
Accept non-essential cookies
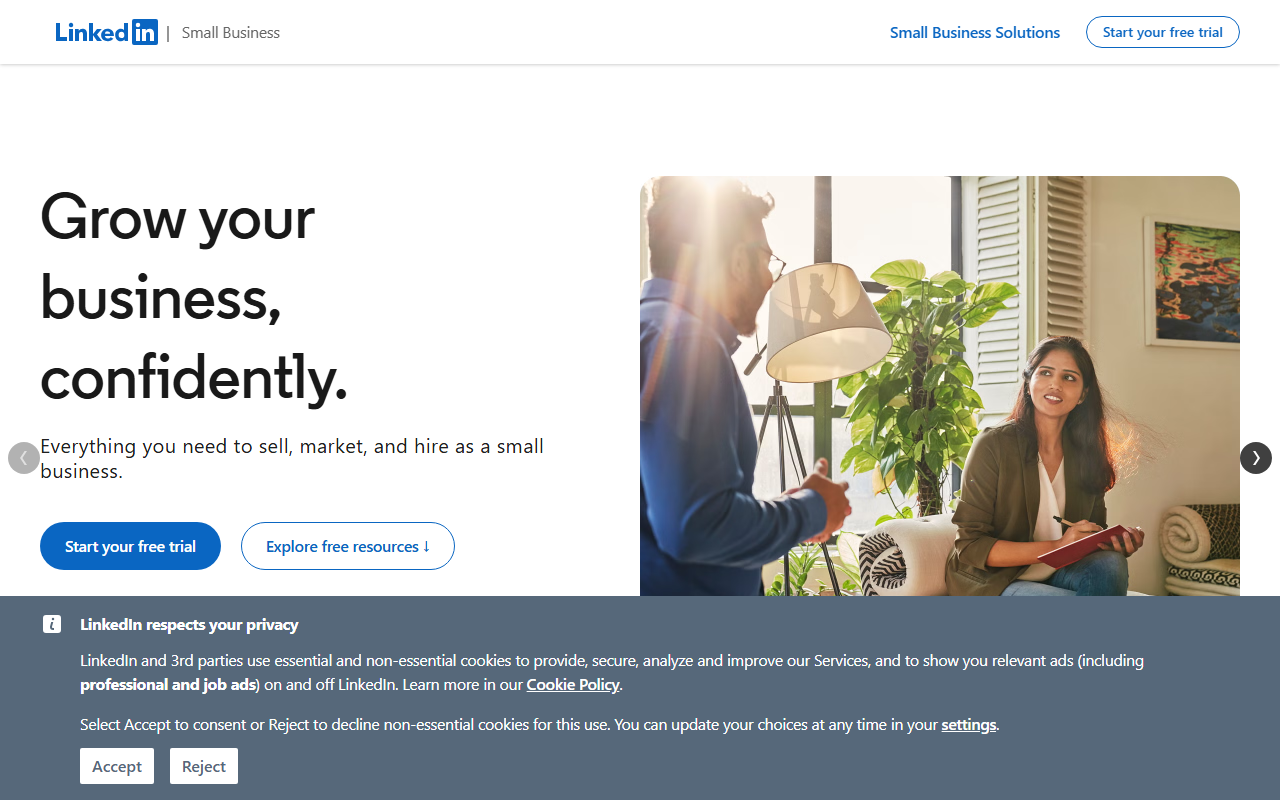click(x=117, y=766)
